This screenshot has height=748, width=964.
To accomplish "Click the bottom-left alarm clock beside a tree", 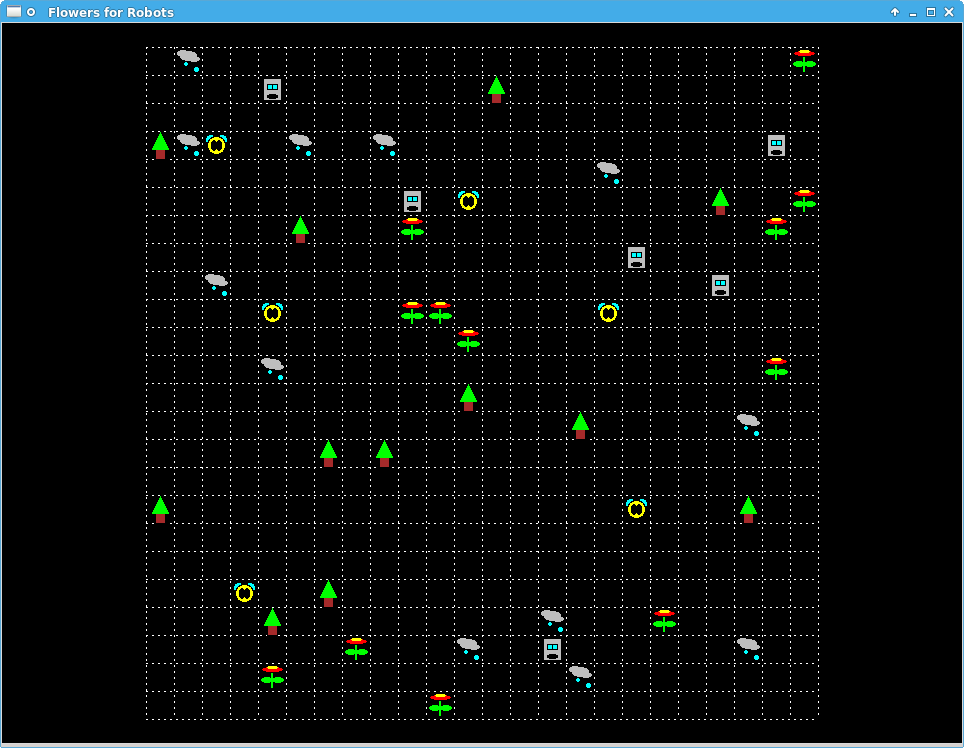I will tap(245, 592).
